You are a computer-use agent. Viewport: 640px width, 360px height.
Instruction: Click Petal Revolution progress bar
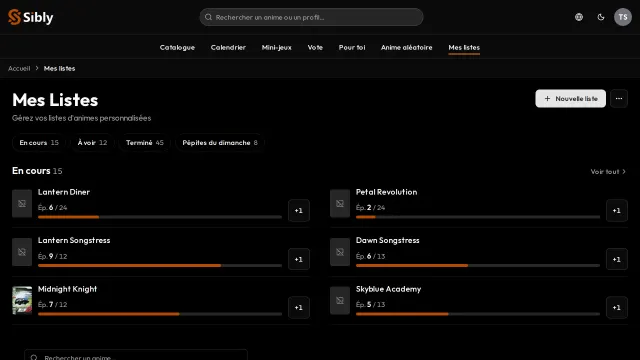478,217
